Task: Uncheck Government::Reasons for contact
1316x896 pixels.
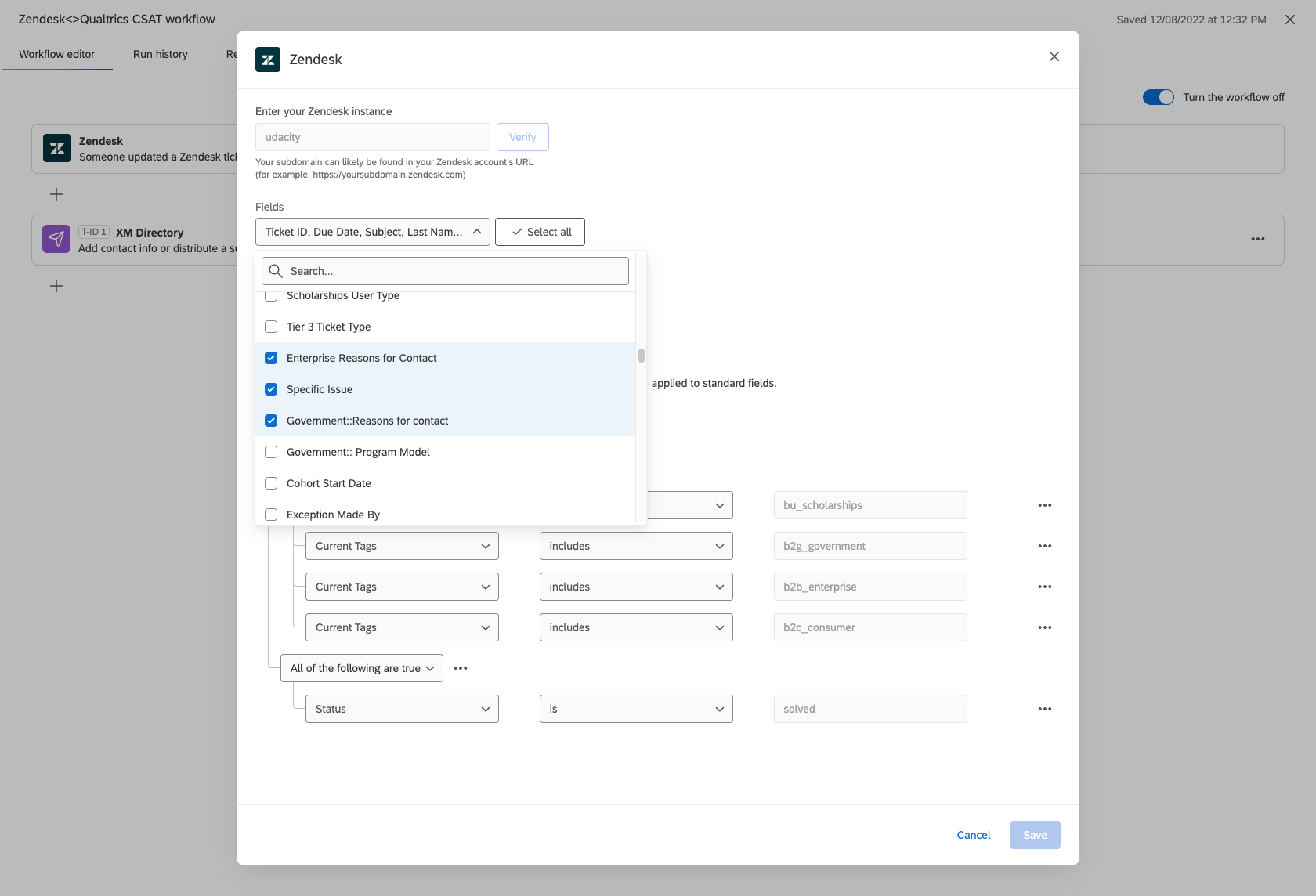Action: [x=271, y=421]
